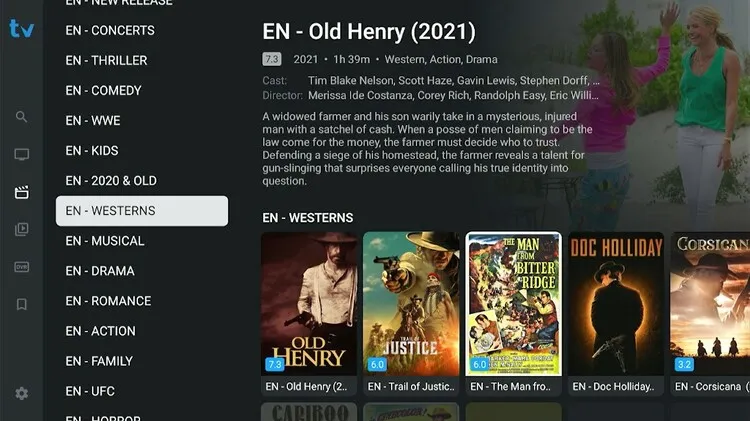The image size is (750, 421).
Task: Open the search icon in sidebar
Action: (x=22, y=117)
